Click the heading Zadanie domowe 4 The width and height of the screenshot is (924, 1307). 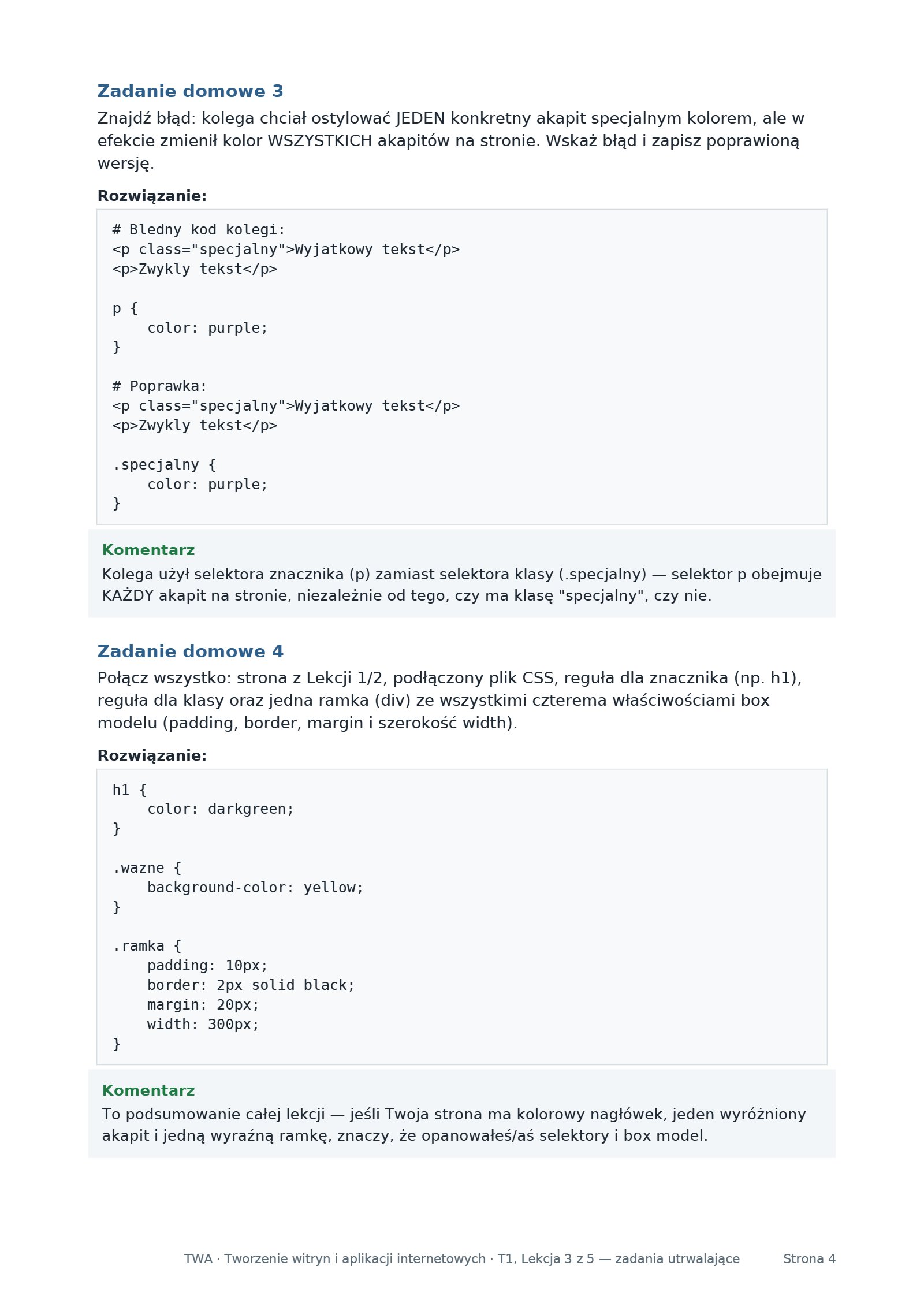point(190,651)
